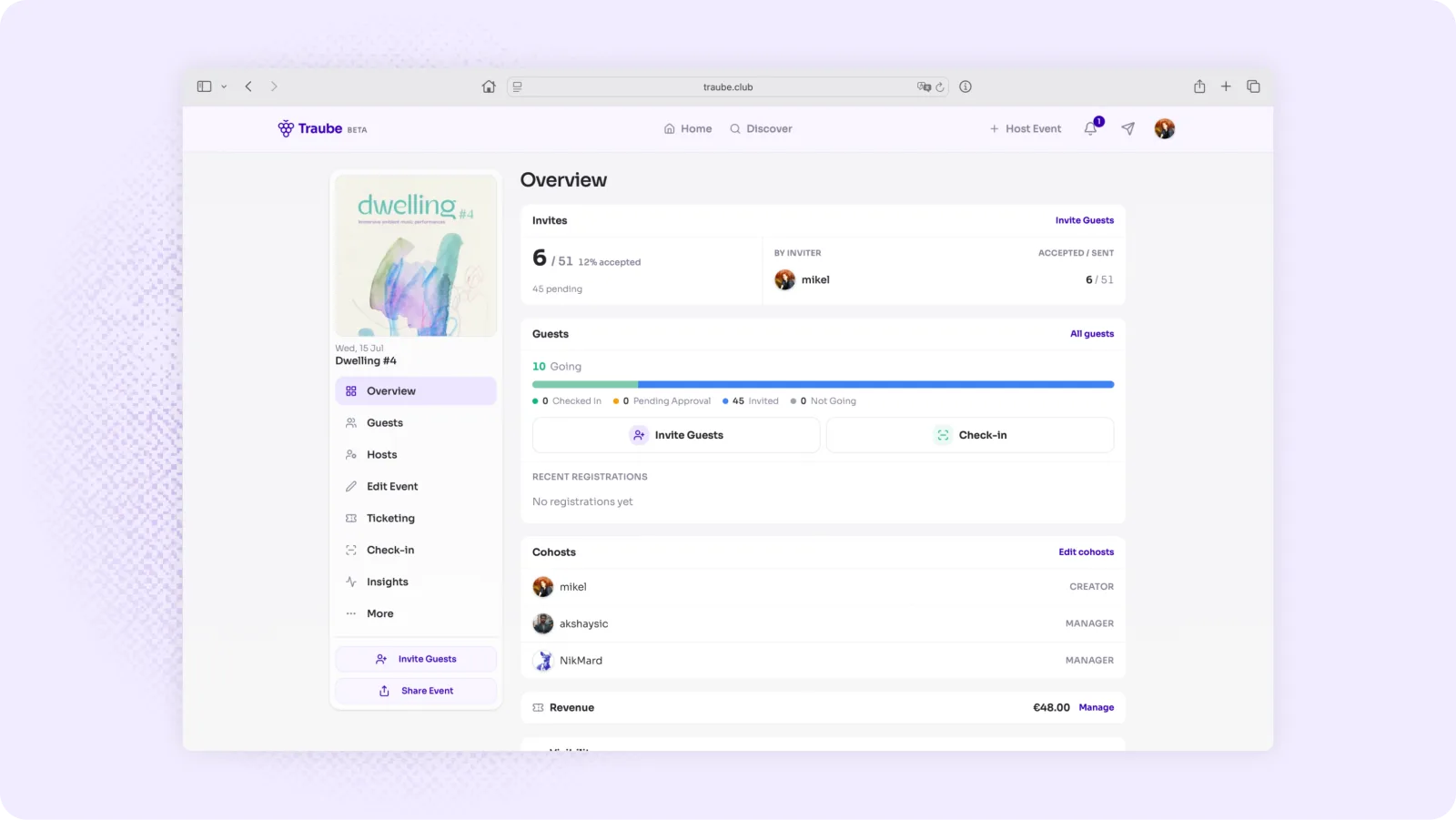Image resolution: width=1456 pixels, height=820 pixels.
Task: Select Overview in event sidebar
Action: coord(416,391)
